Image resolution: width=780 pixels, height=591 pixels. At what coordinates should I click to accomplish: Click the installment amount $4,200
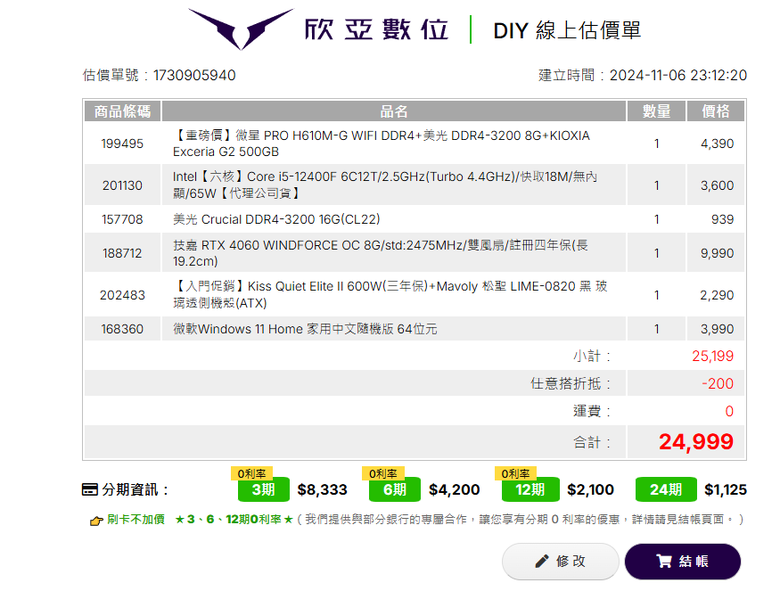(454, 490)
